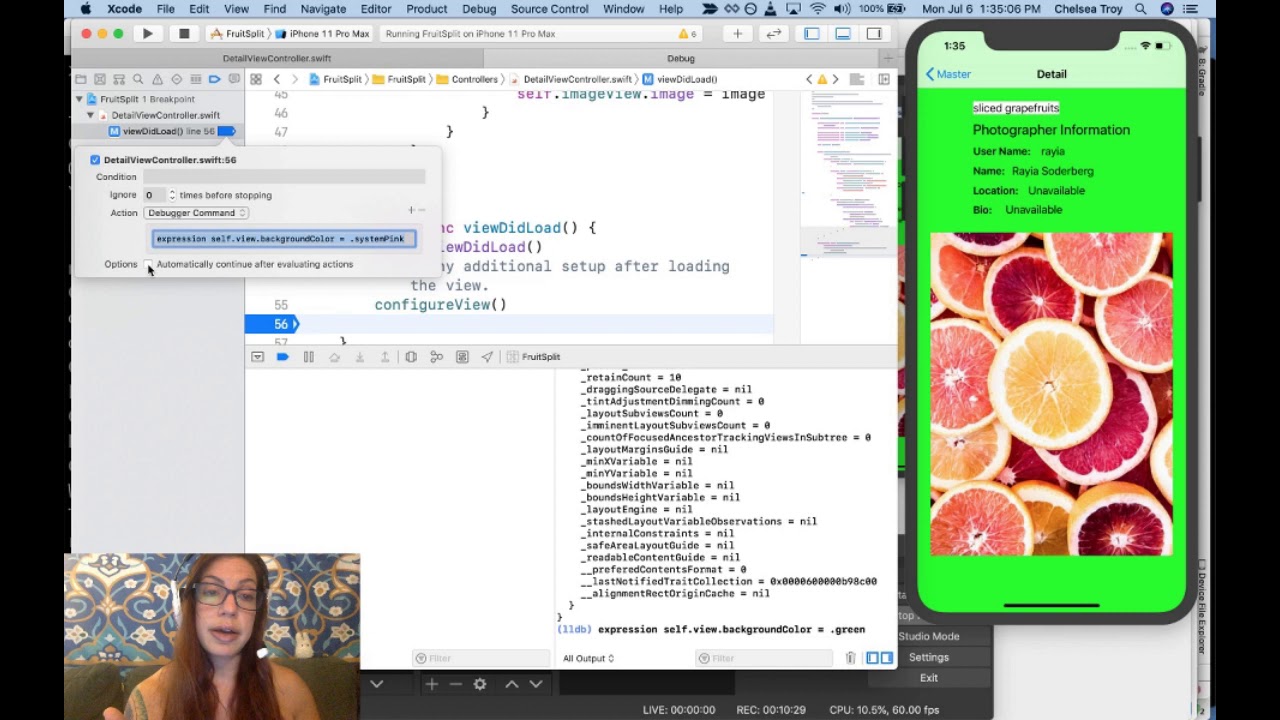Collapse DetailViewController.swift in breakpoint navigator
This screenshot has width=1280, height=720.
click(90, 115)
